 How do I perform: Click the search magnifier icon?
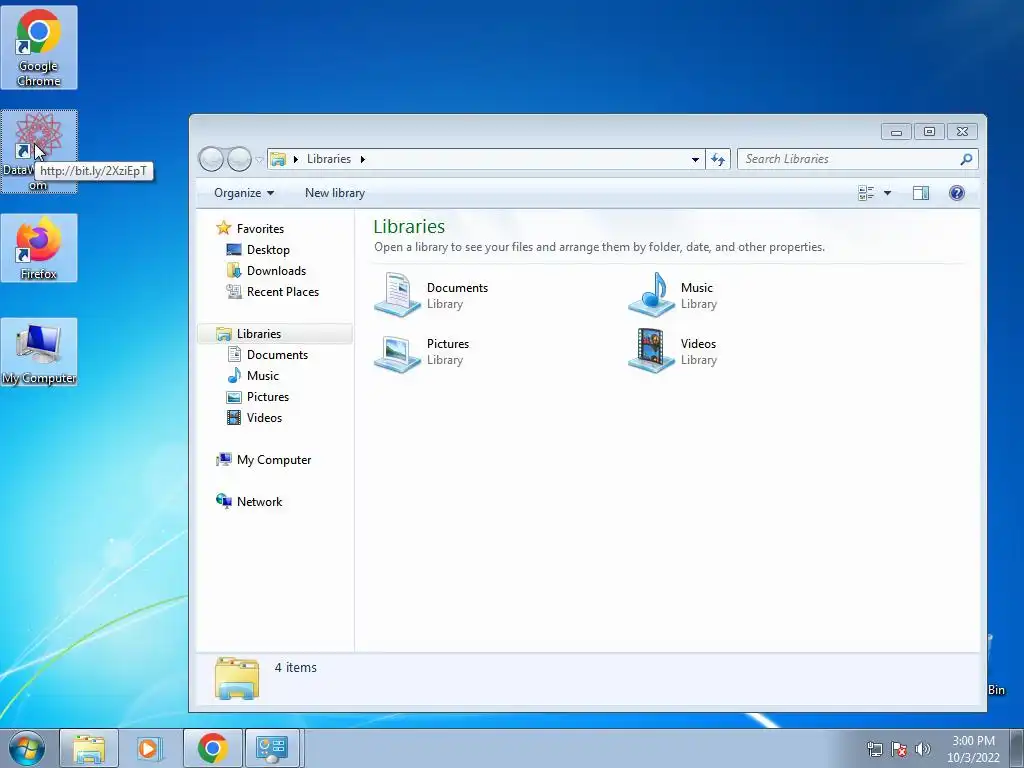pos(966,159)
